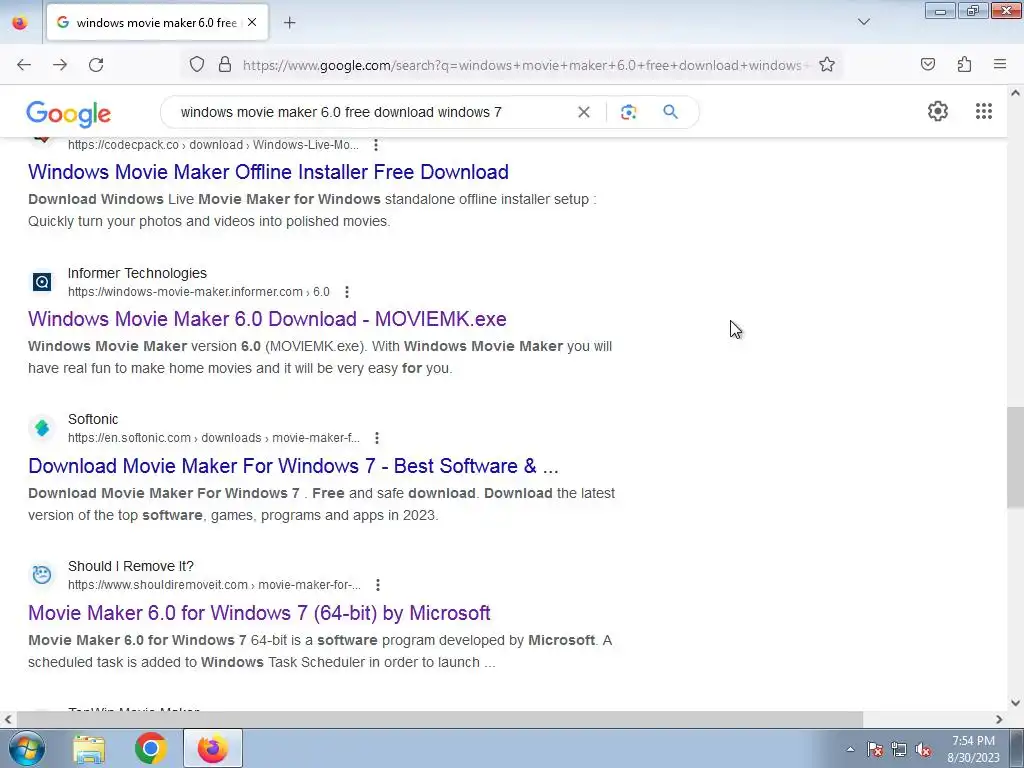
Task: Click the Softonic favicon
Action: tap(42, 428)
